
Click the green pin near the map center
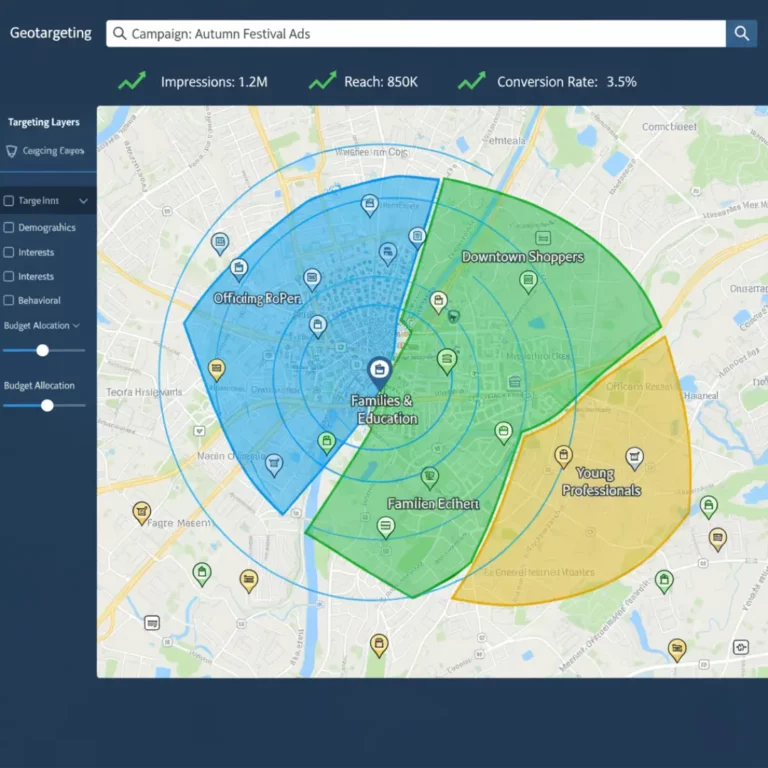pos(447,361)
